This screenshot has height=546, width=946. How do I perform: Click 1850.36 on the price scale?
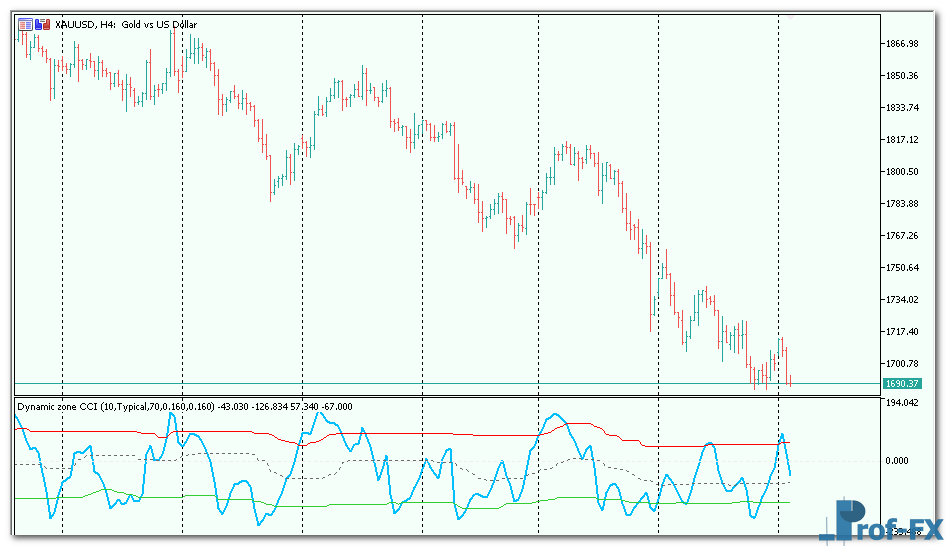(902, 76)
